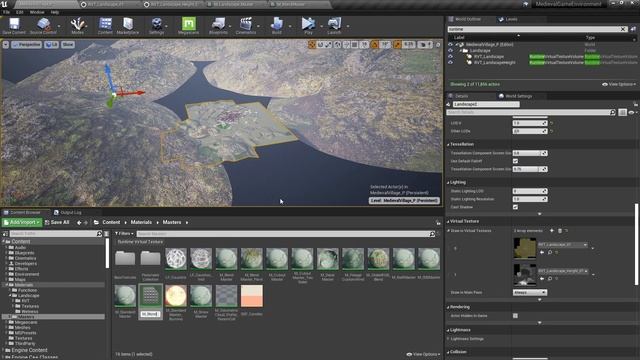Open the Filters dropdown in content browser
The image size is (640, 360).
pyautogui.click(x=124, y=233)
